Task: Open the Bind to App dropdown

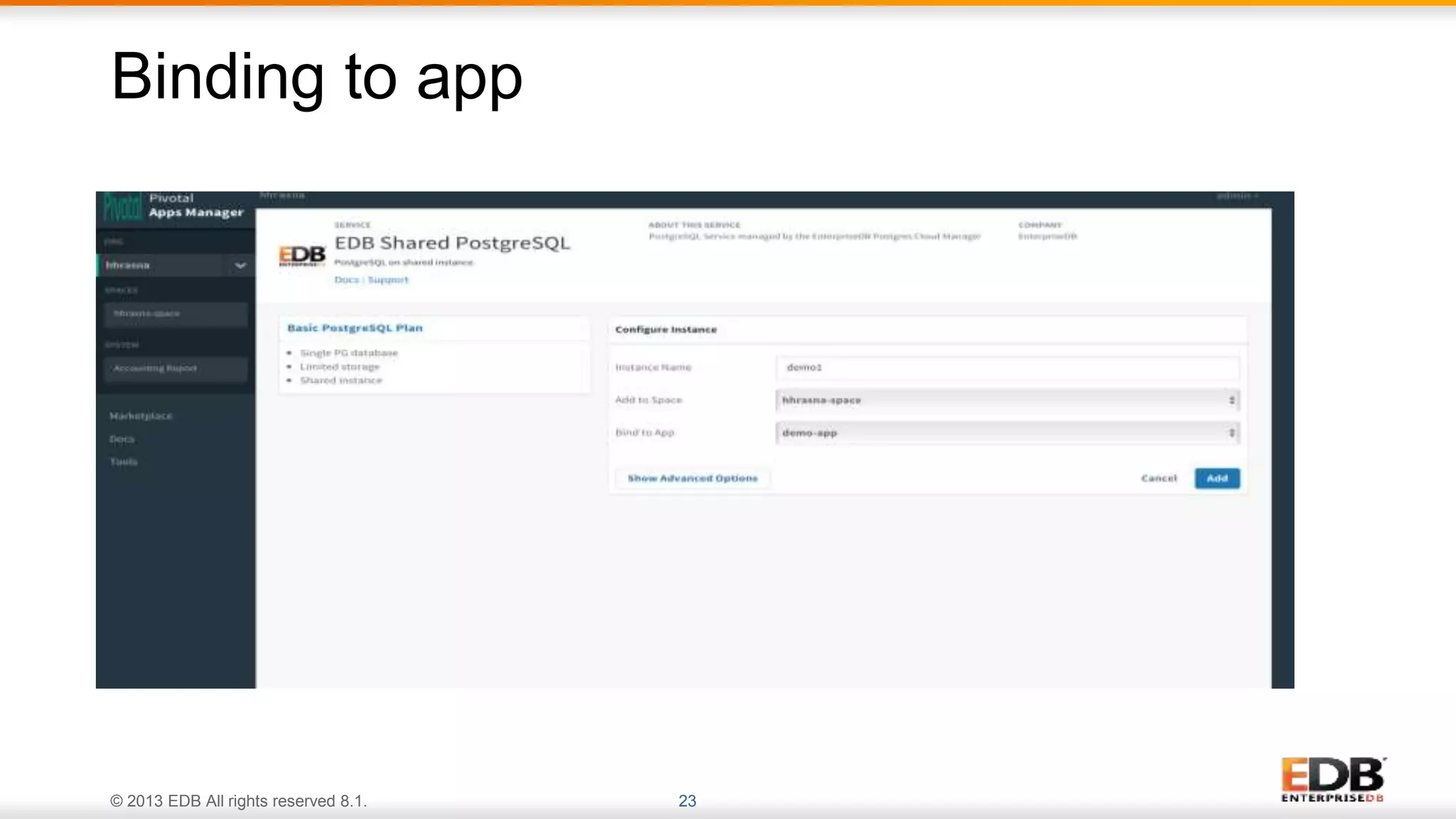Action: pos(1007,433)
